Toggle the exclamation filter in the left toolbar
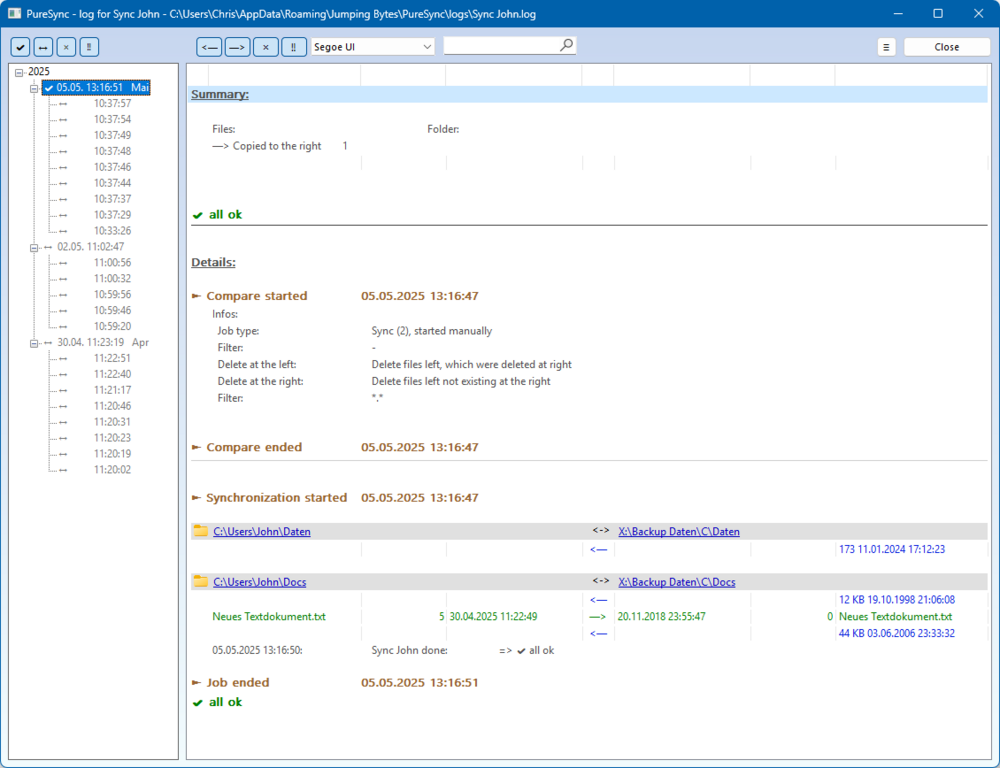The height and width of the screenshot is (768, 1000). (89, 47)
